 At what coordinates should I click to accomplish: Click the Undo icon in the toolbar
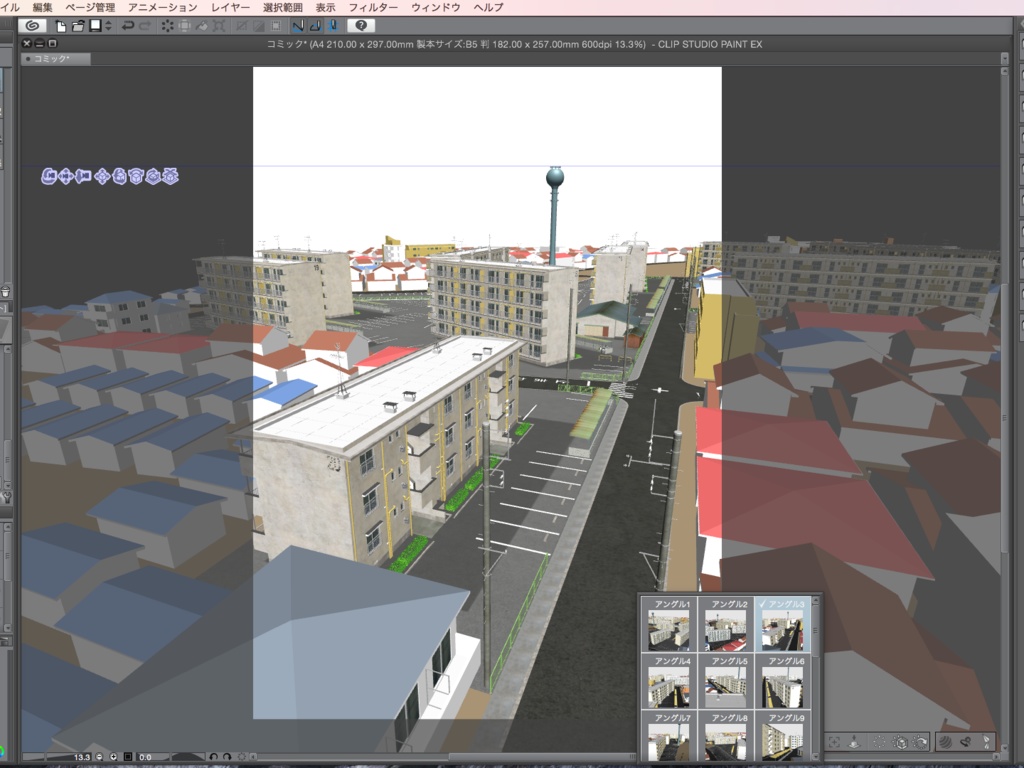(126, 27)
